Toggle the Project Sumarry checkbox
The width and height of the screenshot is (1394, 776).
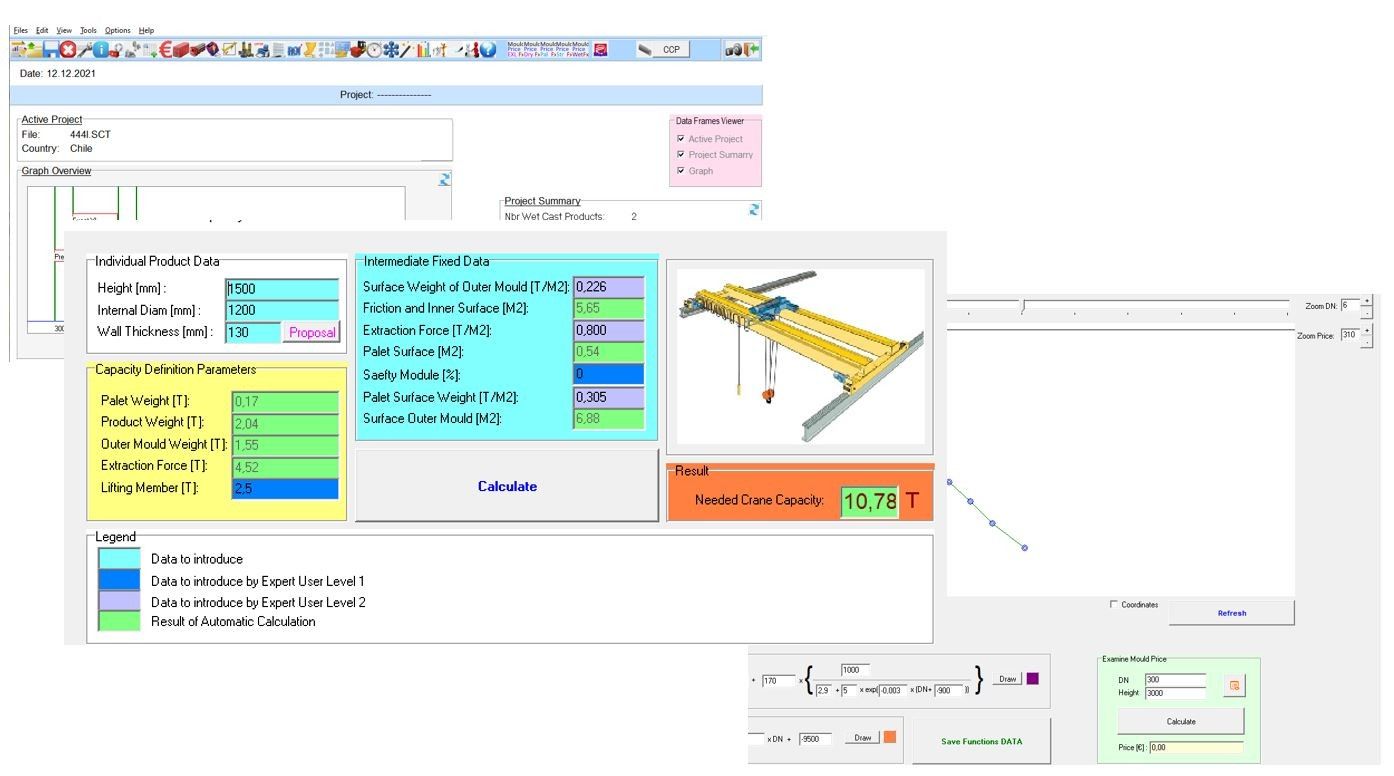(681, 155)
